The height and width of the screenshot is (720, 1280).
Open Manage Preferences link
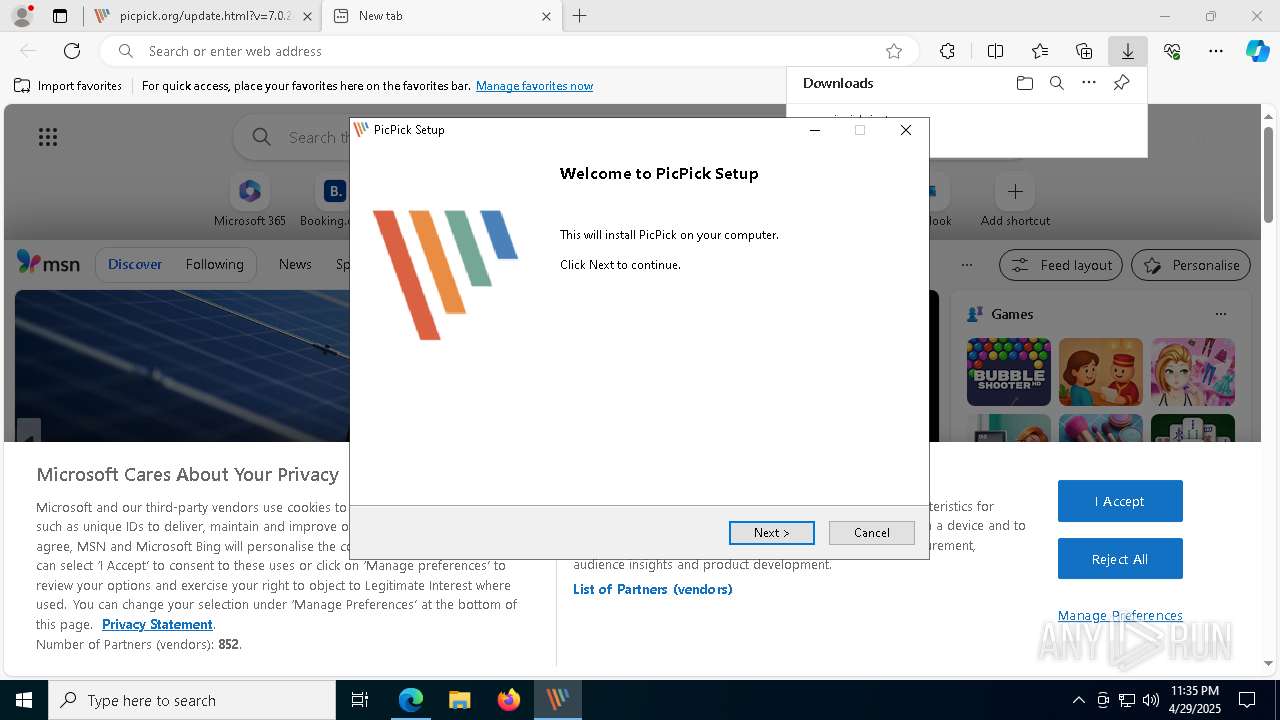coord(1120,615)
